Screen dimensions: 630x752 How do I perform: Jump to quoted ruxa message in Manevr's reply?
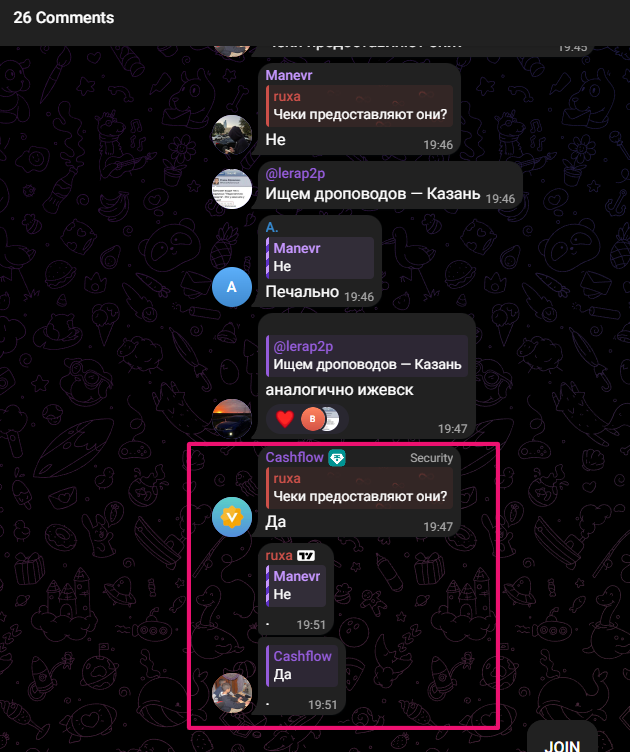[359, 106]
